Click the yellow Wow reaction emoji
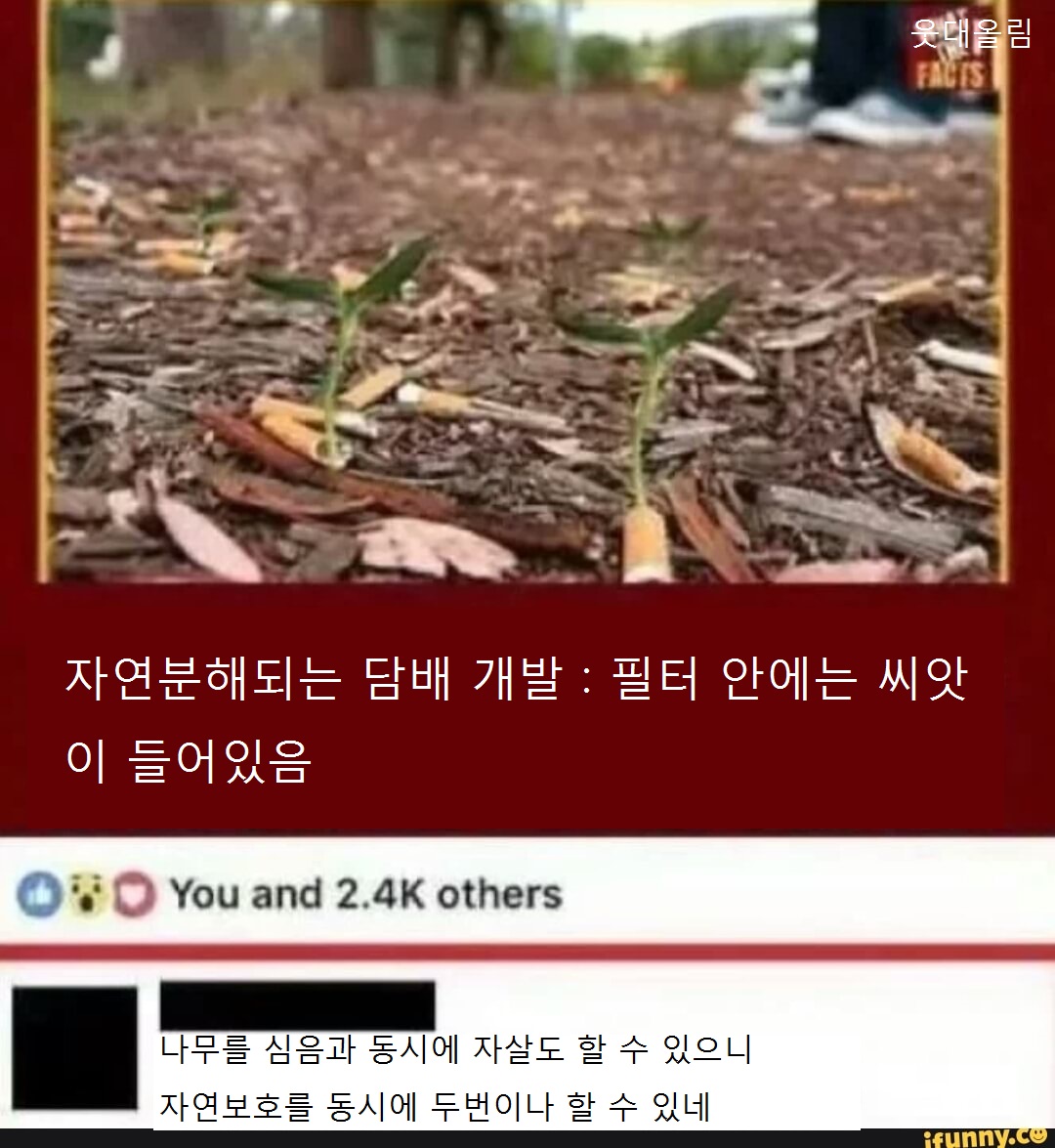This screenshot has height=1148, width=1055. coord(87,895)
